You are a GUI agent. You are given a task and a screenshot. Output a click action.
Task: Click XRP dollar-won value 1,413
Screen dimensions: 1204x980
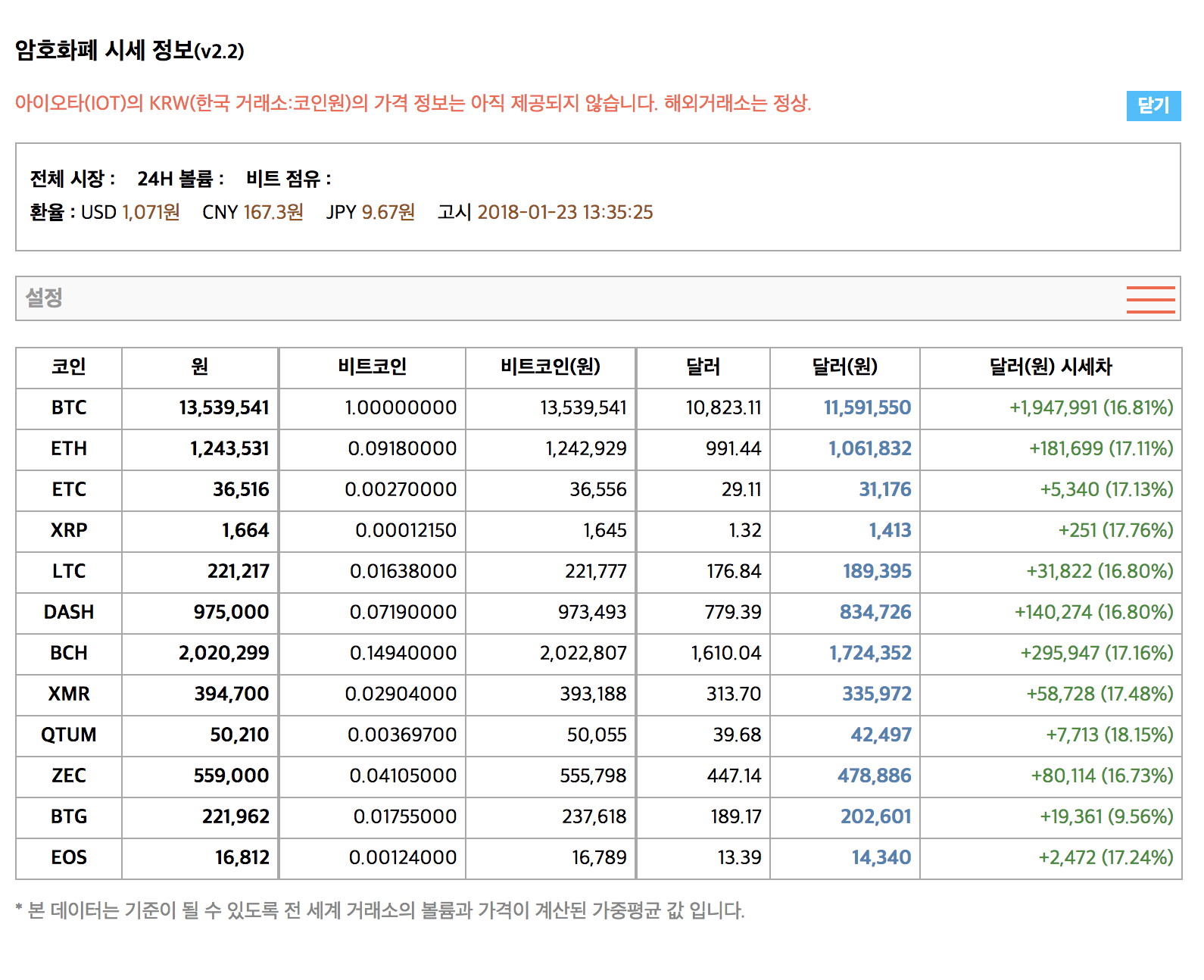click(x=890, y=531)
